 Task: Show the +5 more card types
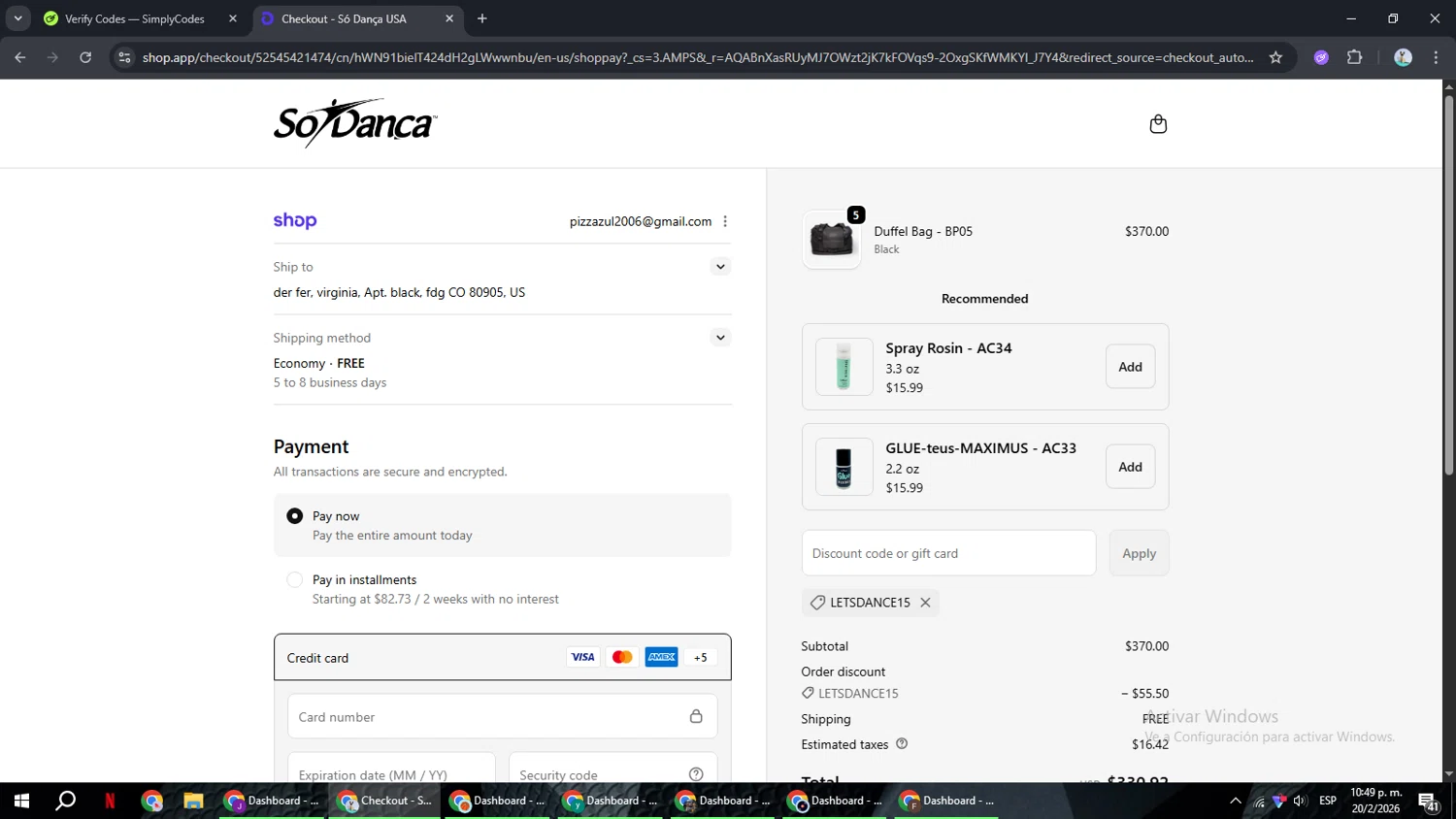[x=700, y=657]
